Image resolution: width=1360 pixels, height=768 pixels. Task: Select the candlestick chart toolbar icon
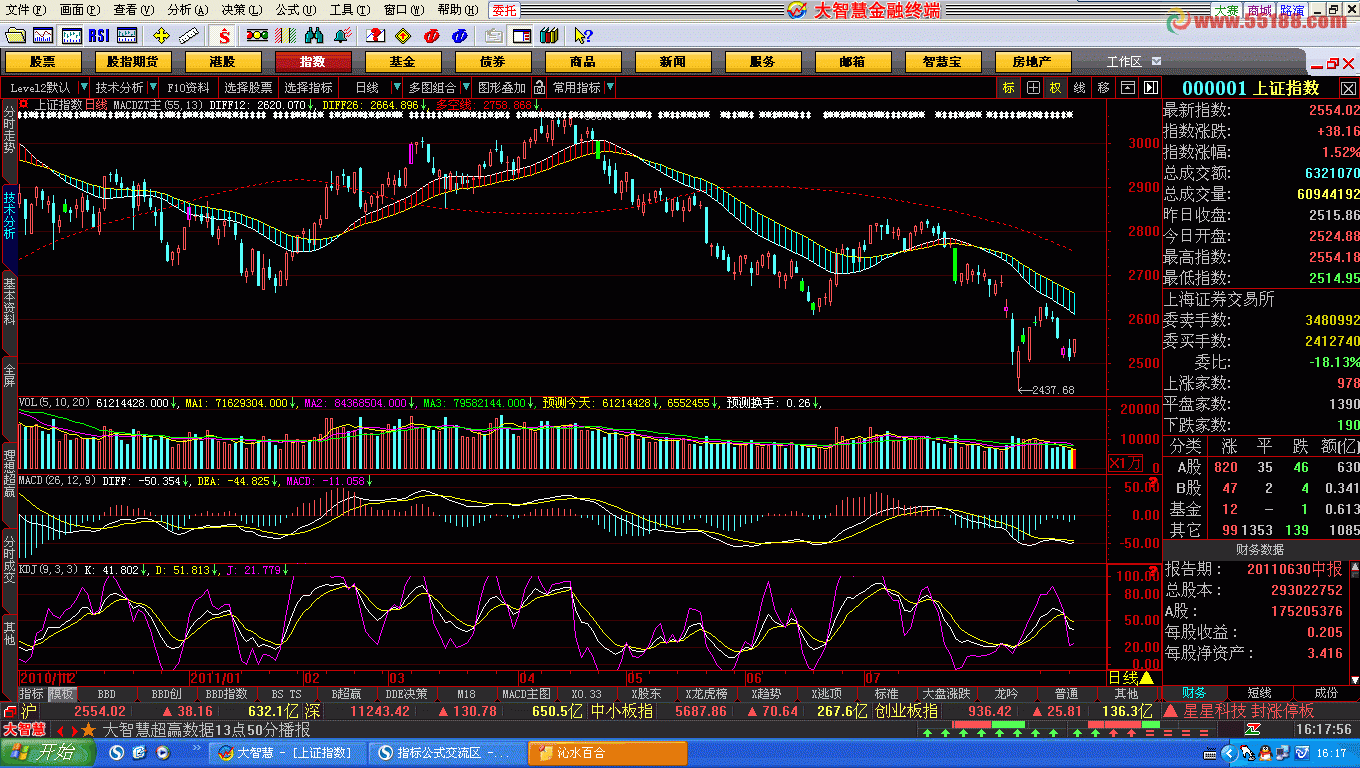(71, 36)
